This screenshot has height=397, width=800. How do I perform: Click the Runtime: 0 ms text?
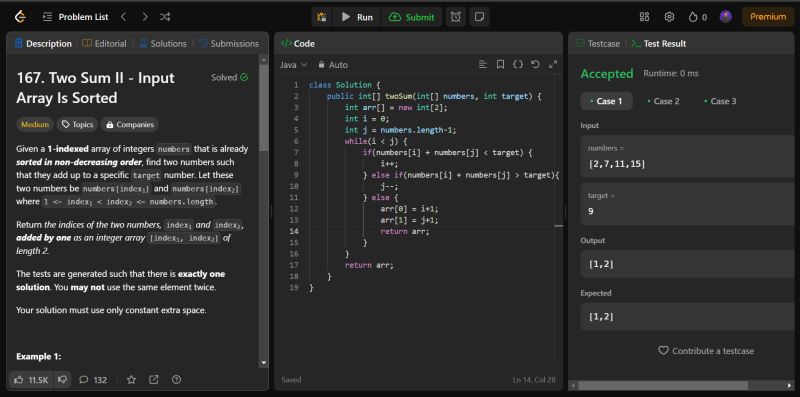[671, 73]
